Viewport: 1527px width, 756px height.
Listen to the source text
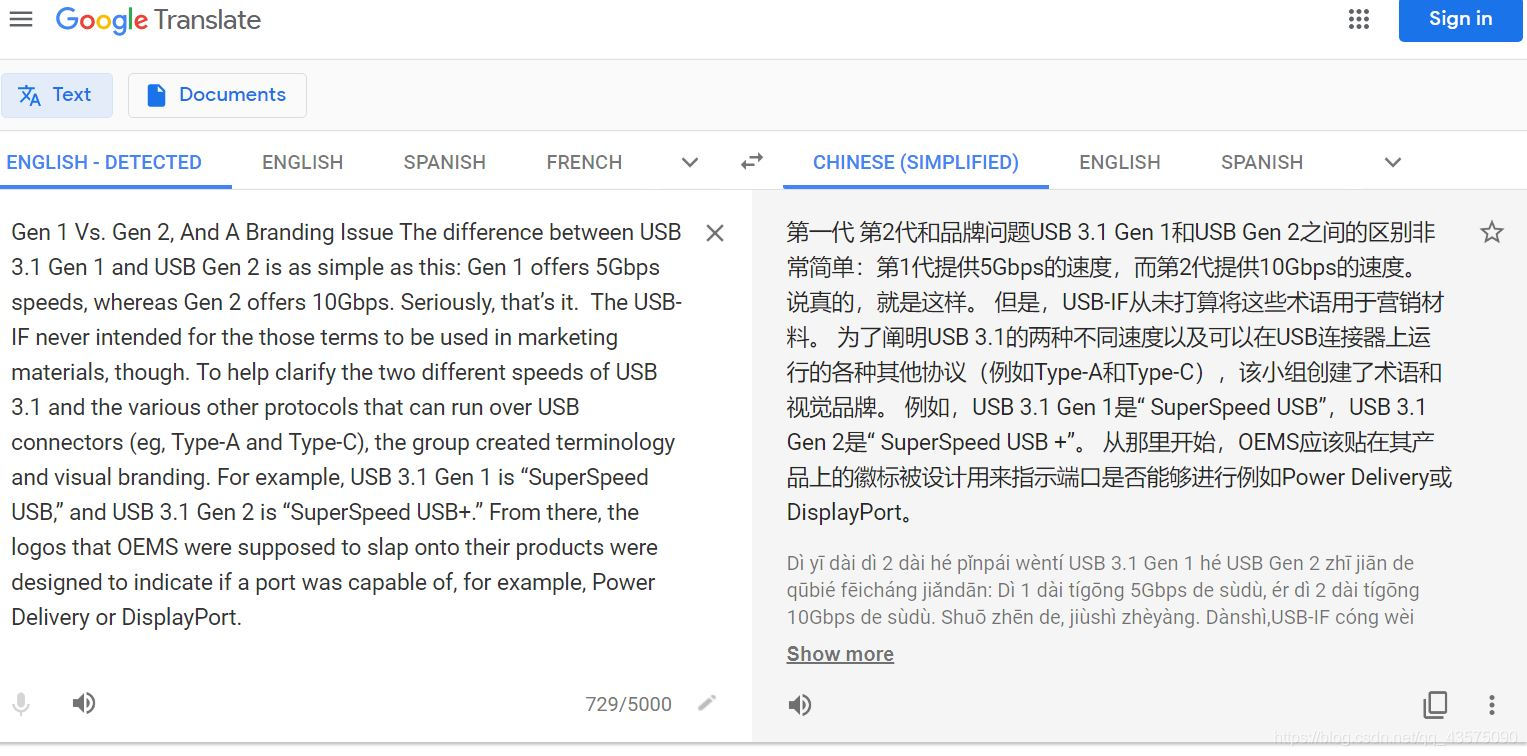[84, 703]
